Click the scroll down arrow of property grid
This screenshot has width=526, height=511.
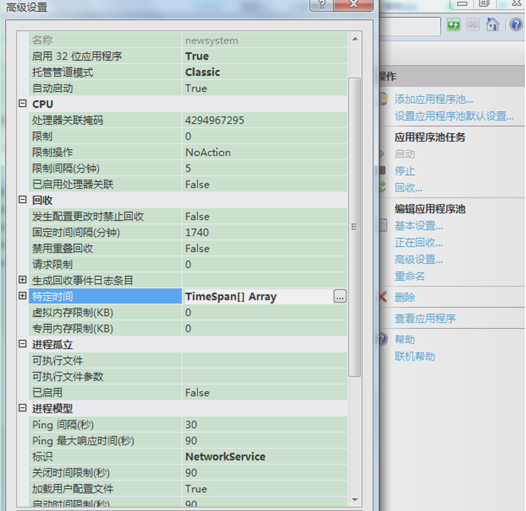355,500
